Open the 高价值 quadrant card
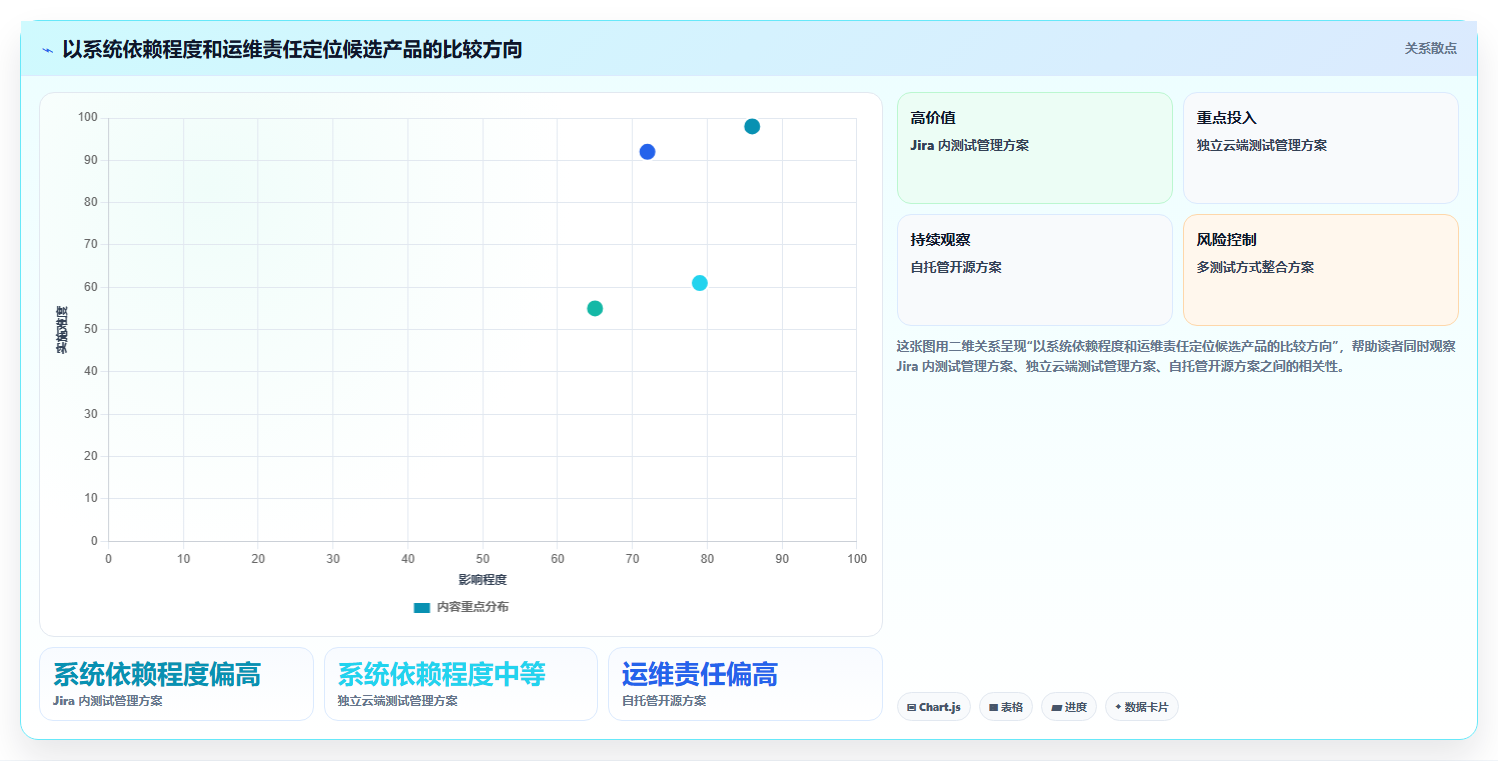Viewport: 1498px width, 761px height. pyautogui.click(x=1034, y=148)
